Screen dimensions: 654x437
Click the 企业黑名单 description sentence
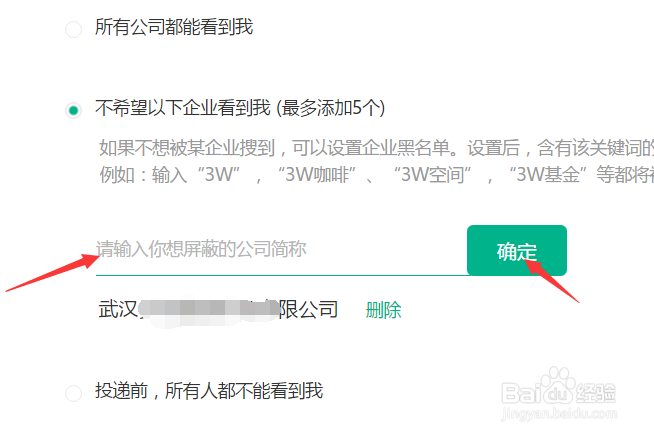pos(376,148)
